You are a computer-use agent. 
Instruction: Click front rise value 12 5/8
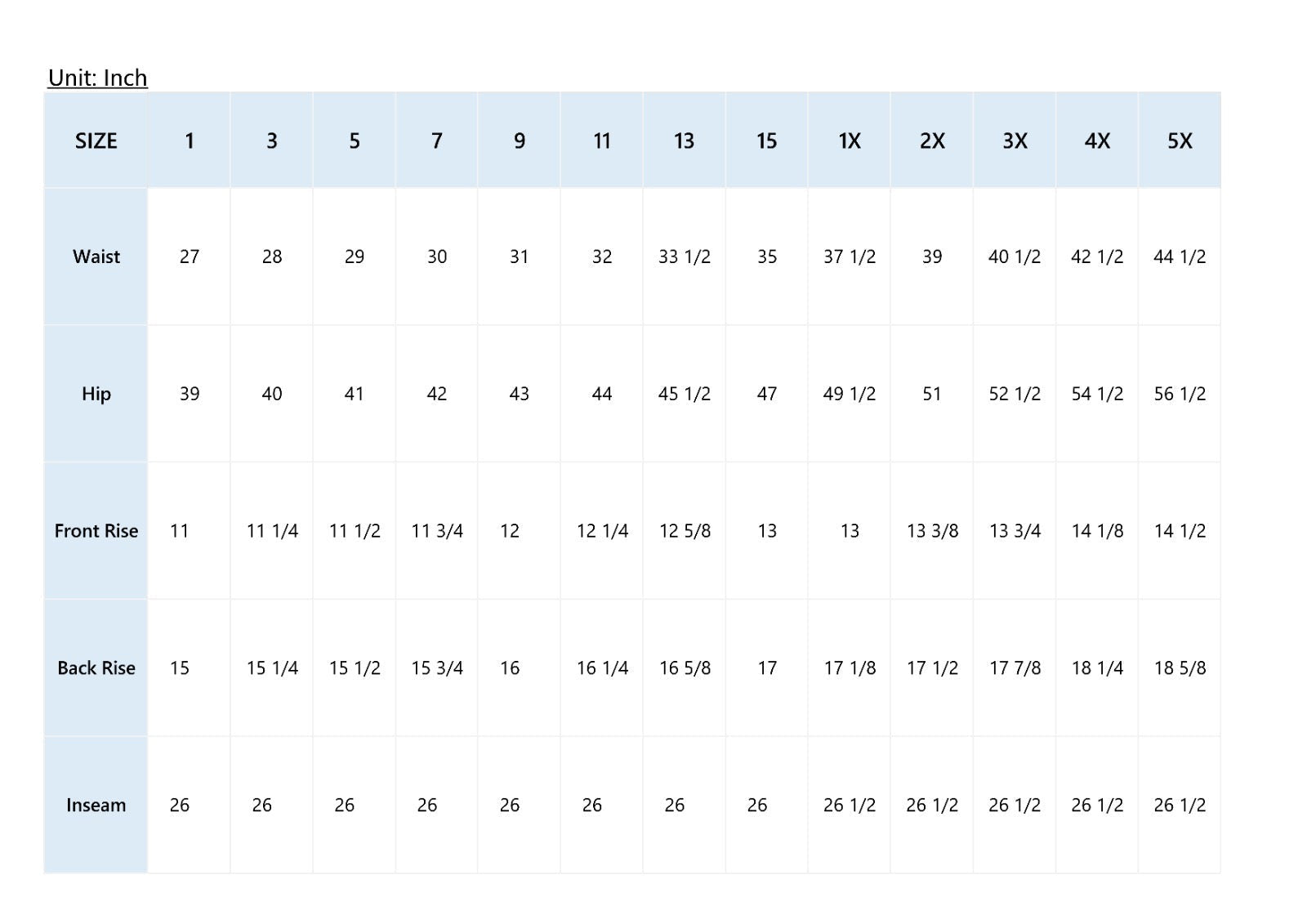pos(685,531)
